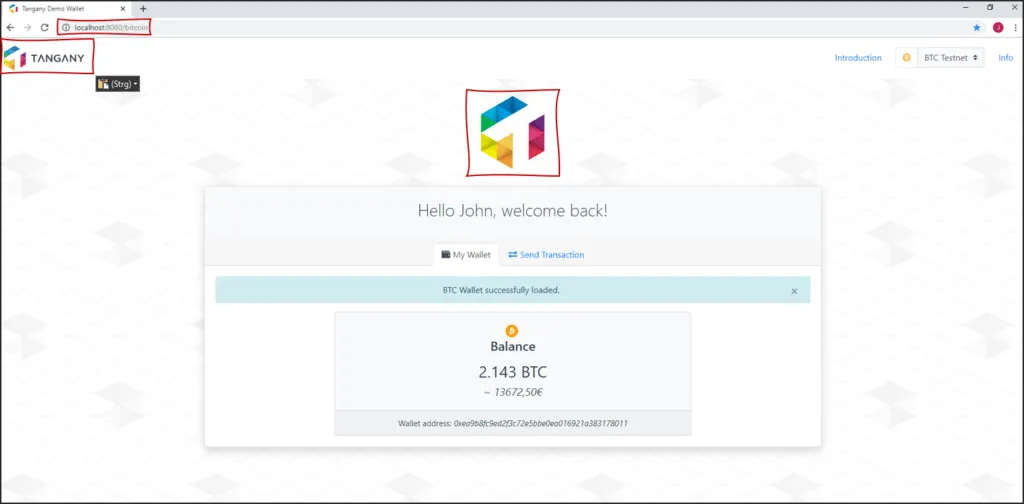Open the Introduction link

tap(858, 57)
